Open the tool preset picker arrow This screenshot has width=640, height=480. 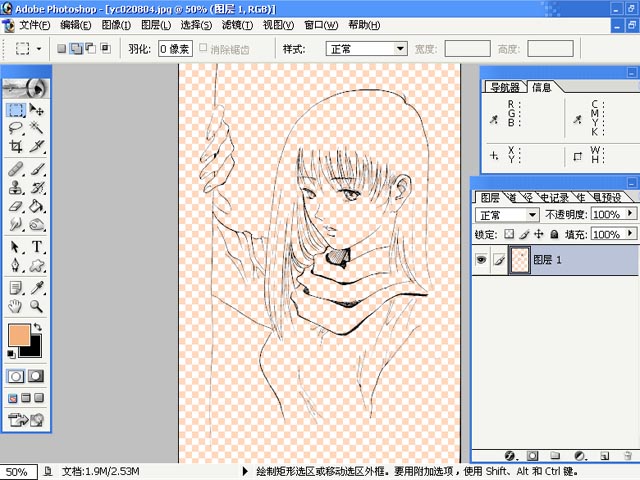tap(39, 49)
